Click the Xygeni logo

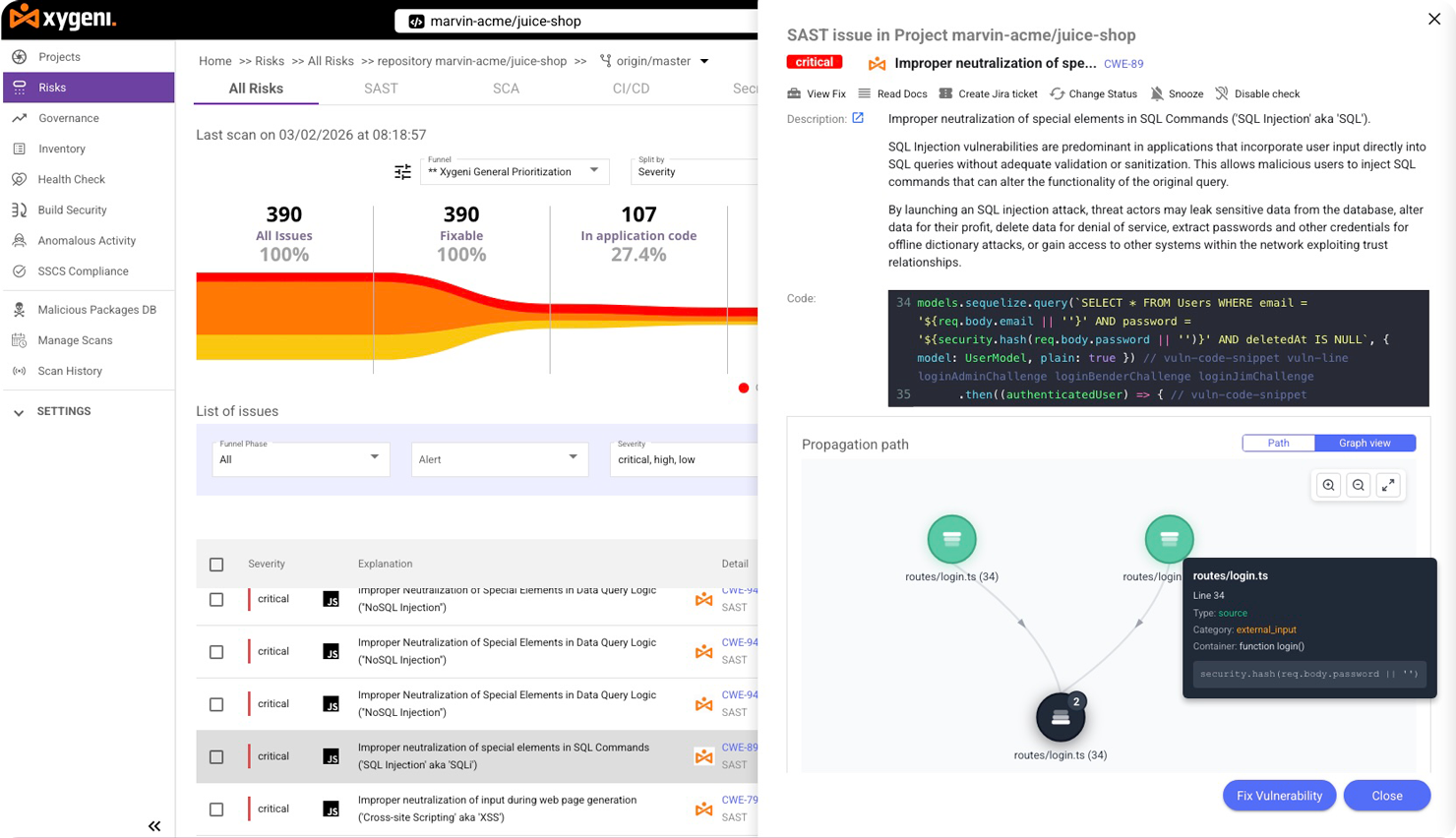click(63, 18)
